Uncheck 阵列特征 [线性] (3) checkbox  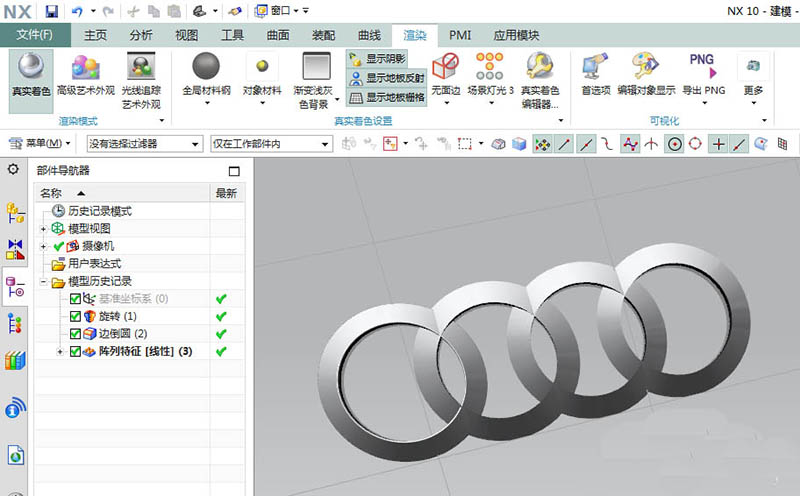(x=75, y=352)
